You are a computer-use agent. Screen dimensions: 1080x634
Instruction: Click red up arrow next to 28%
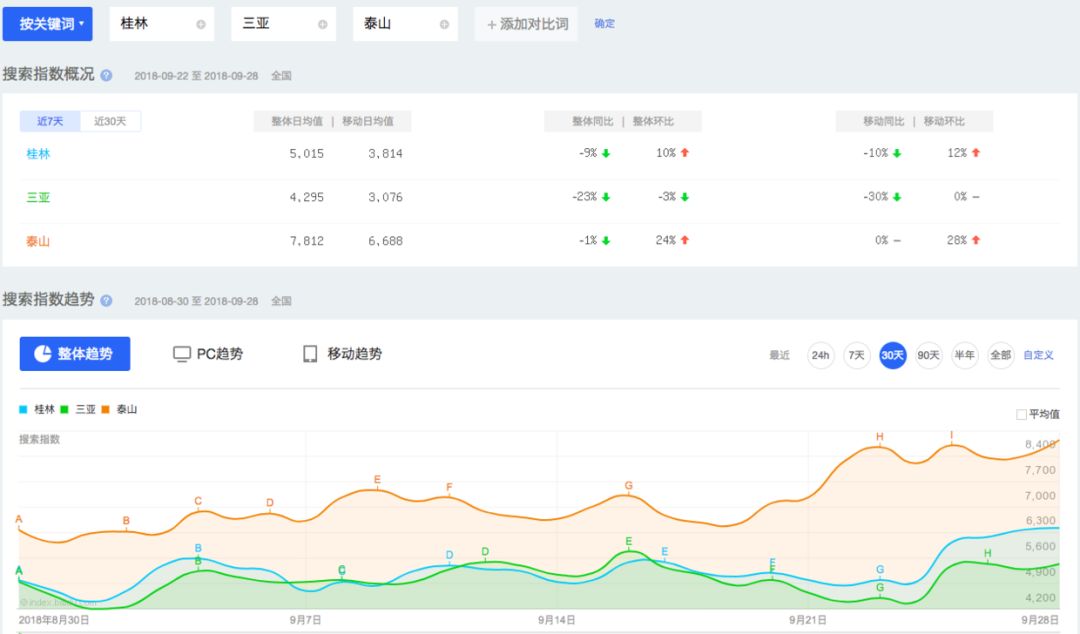coord(976,241)
